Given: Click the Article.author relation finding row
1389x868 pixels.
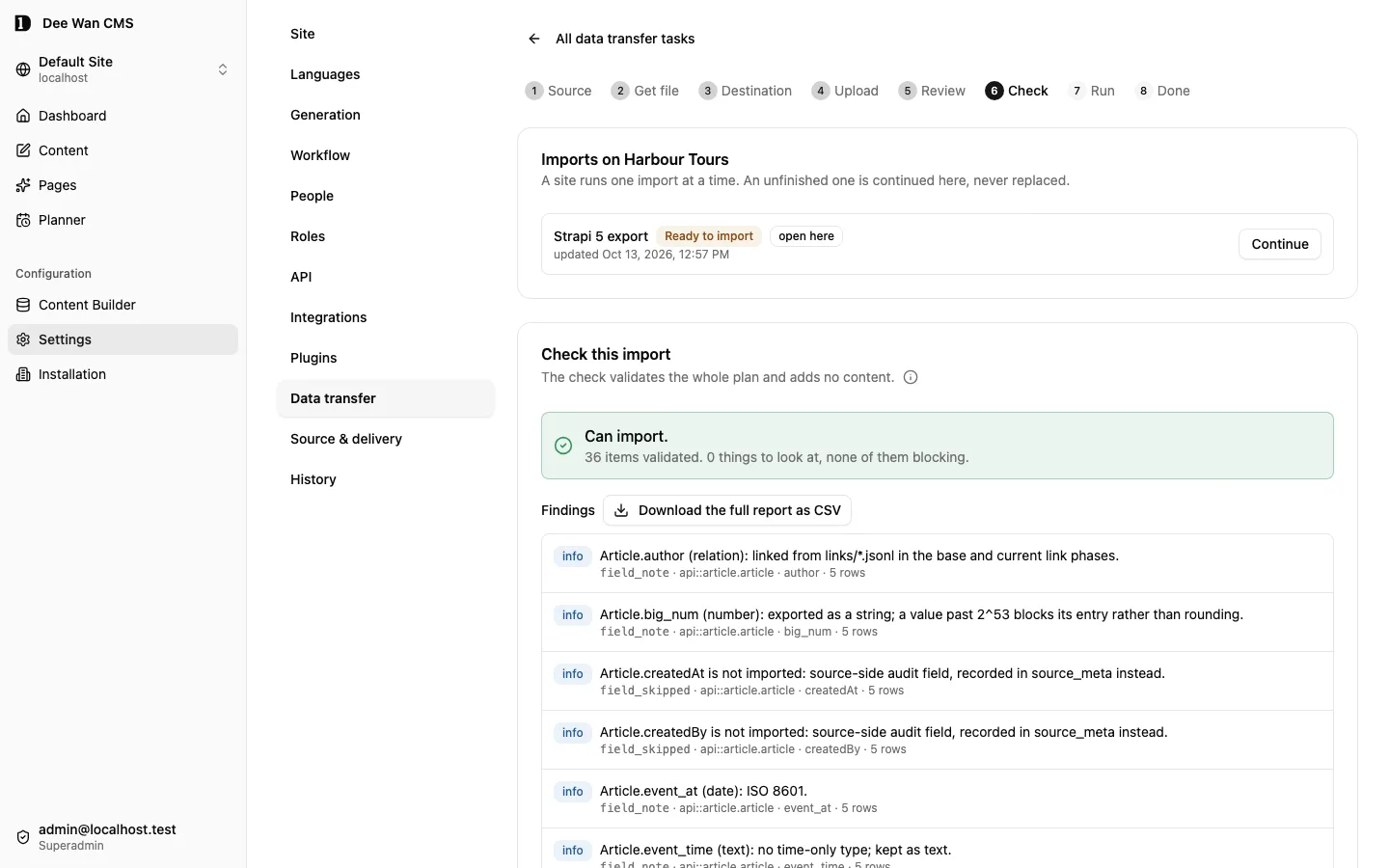Looking at the screenshot, I should point(938,563).
